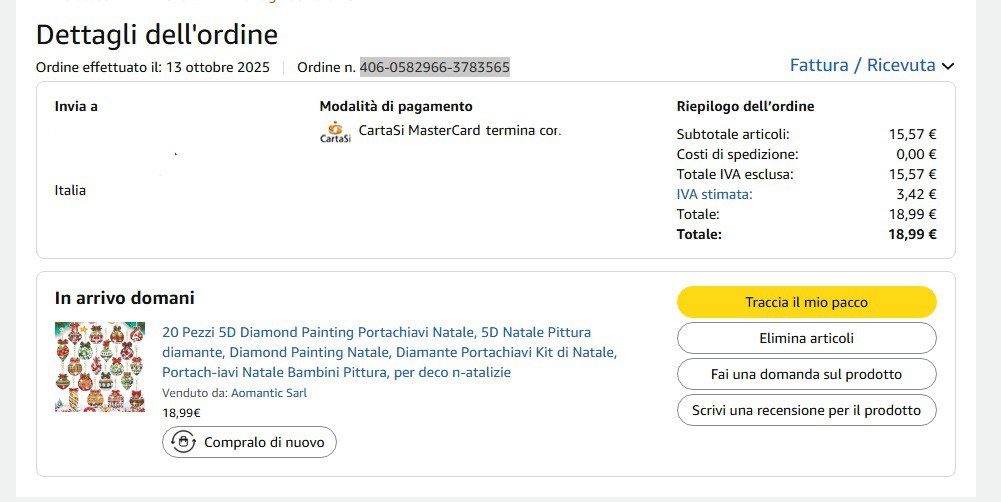Visit the seller Aomantic Sarl link

coord(269,393)
